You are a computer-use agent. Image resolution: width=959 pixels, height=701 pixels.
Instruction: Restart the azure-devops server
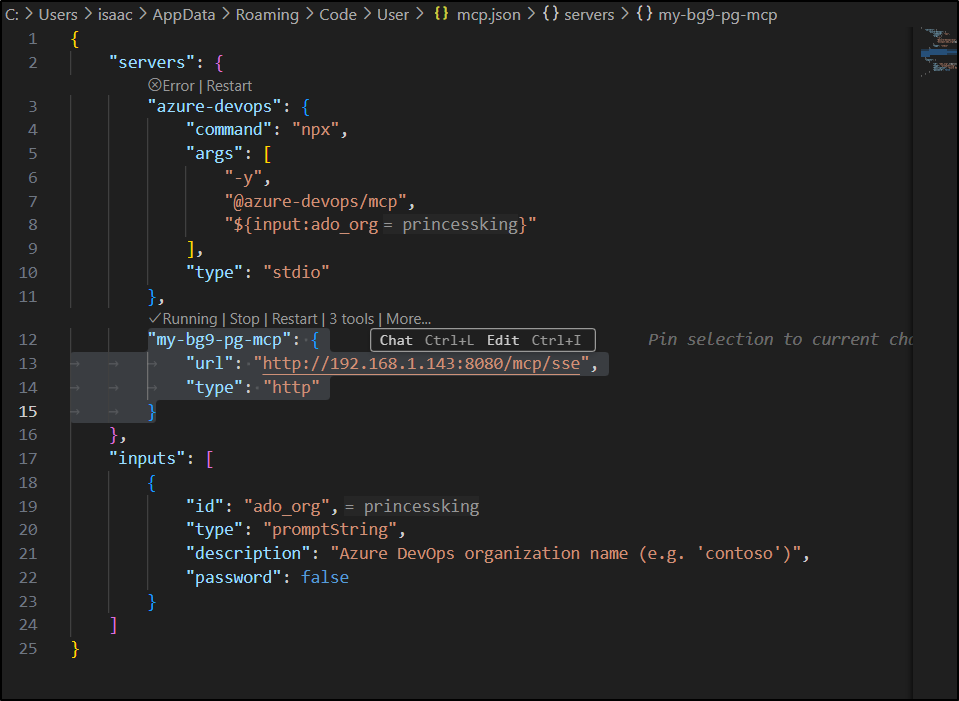[229, 86]
